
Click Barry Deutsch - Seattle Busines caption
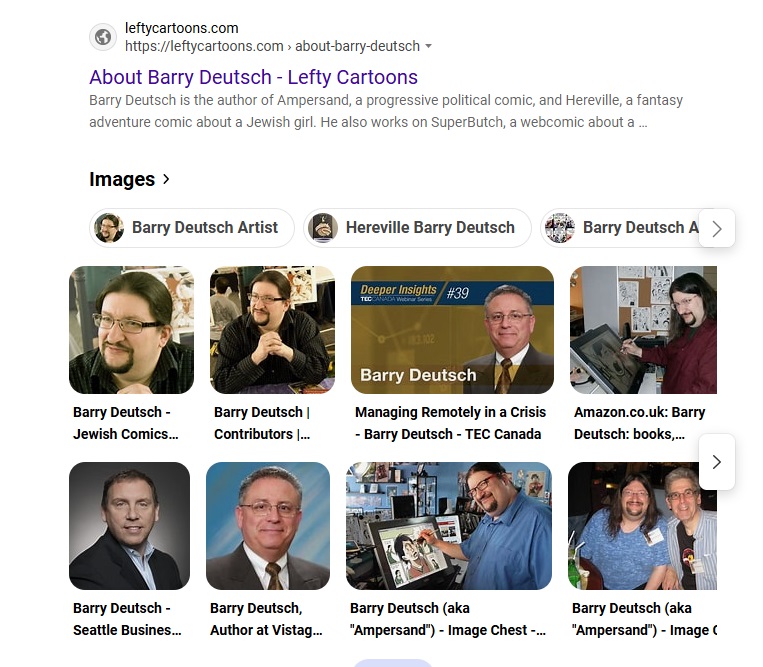pos(127,619)
